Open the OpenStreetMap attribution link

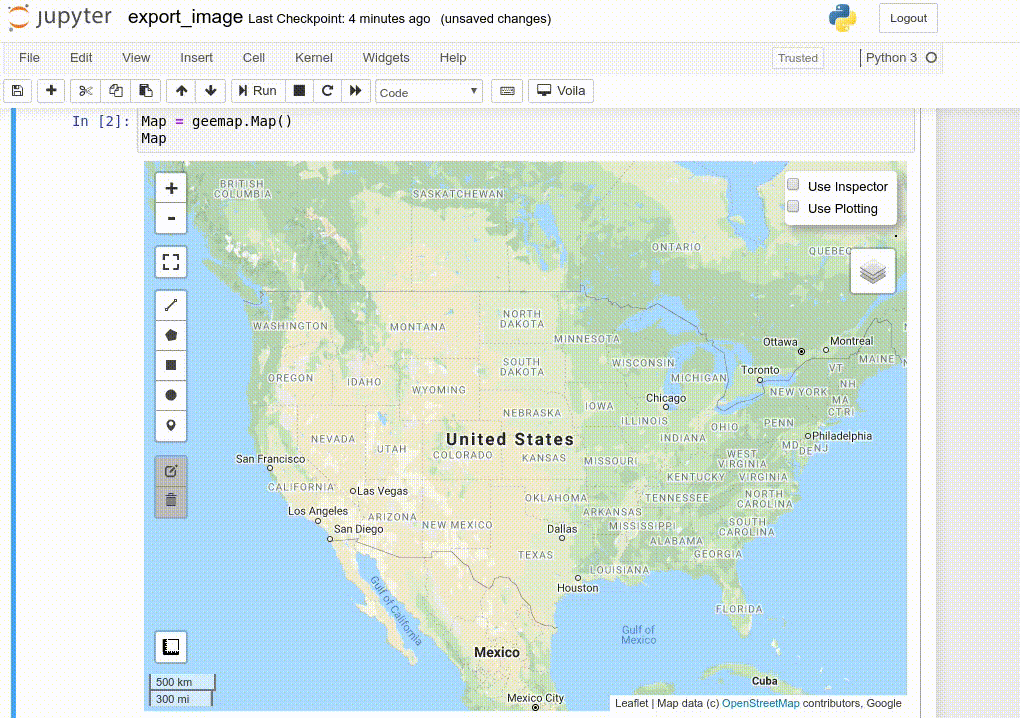(x=760, y=703)
